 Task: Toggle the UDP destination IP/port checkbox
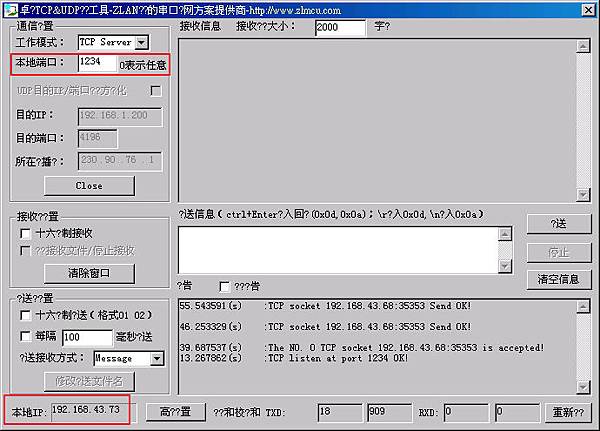point(156,91)
